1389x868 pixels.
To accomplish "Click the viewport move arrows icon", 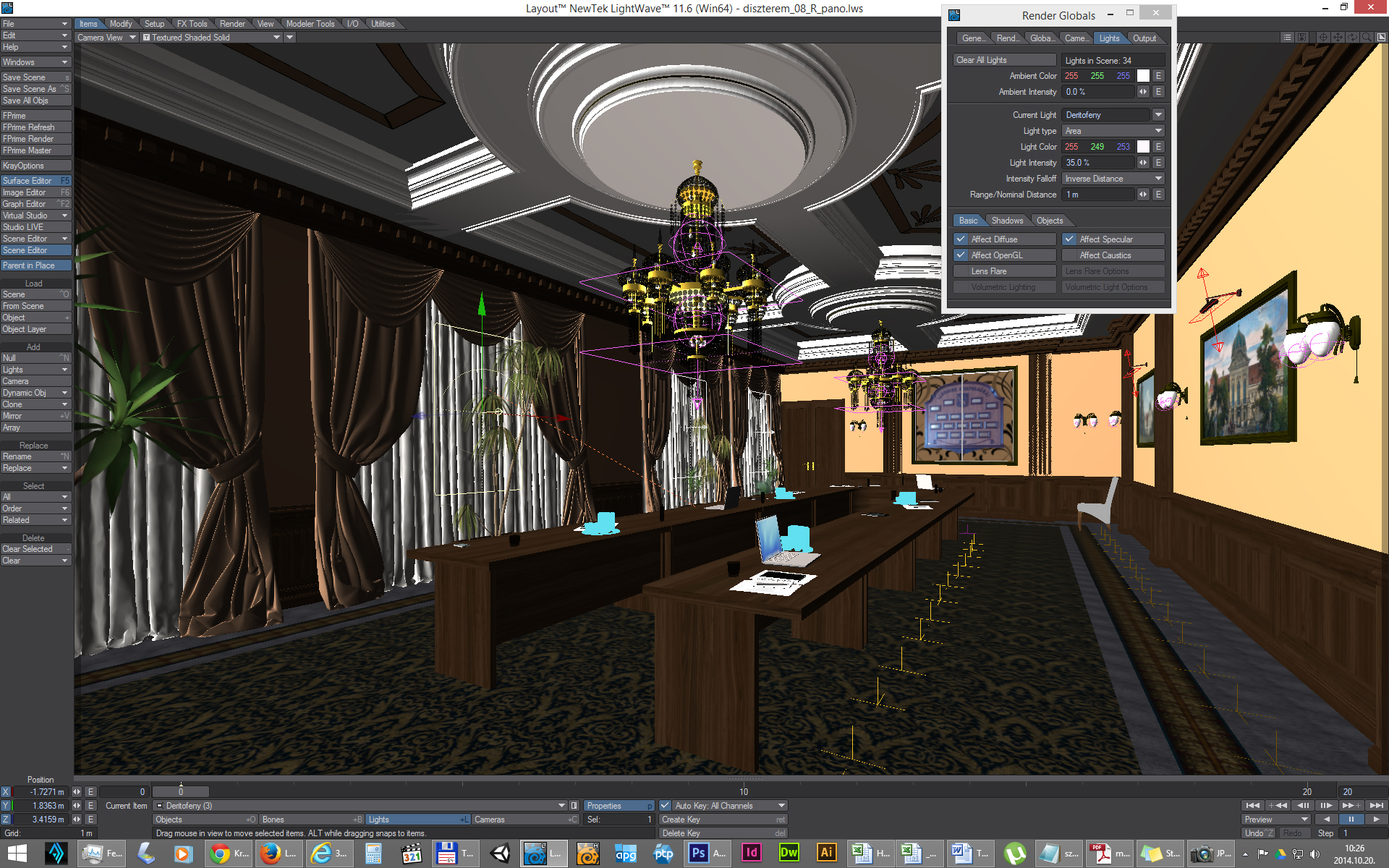I will click(1338, 37).
